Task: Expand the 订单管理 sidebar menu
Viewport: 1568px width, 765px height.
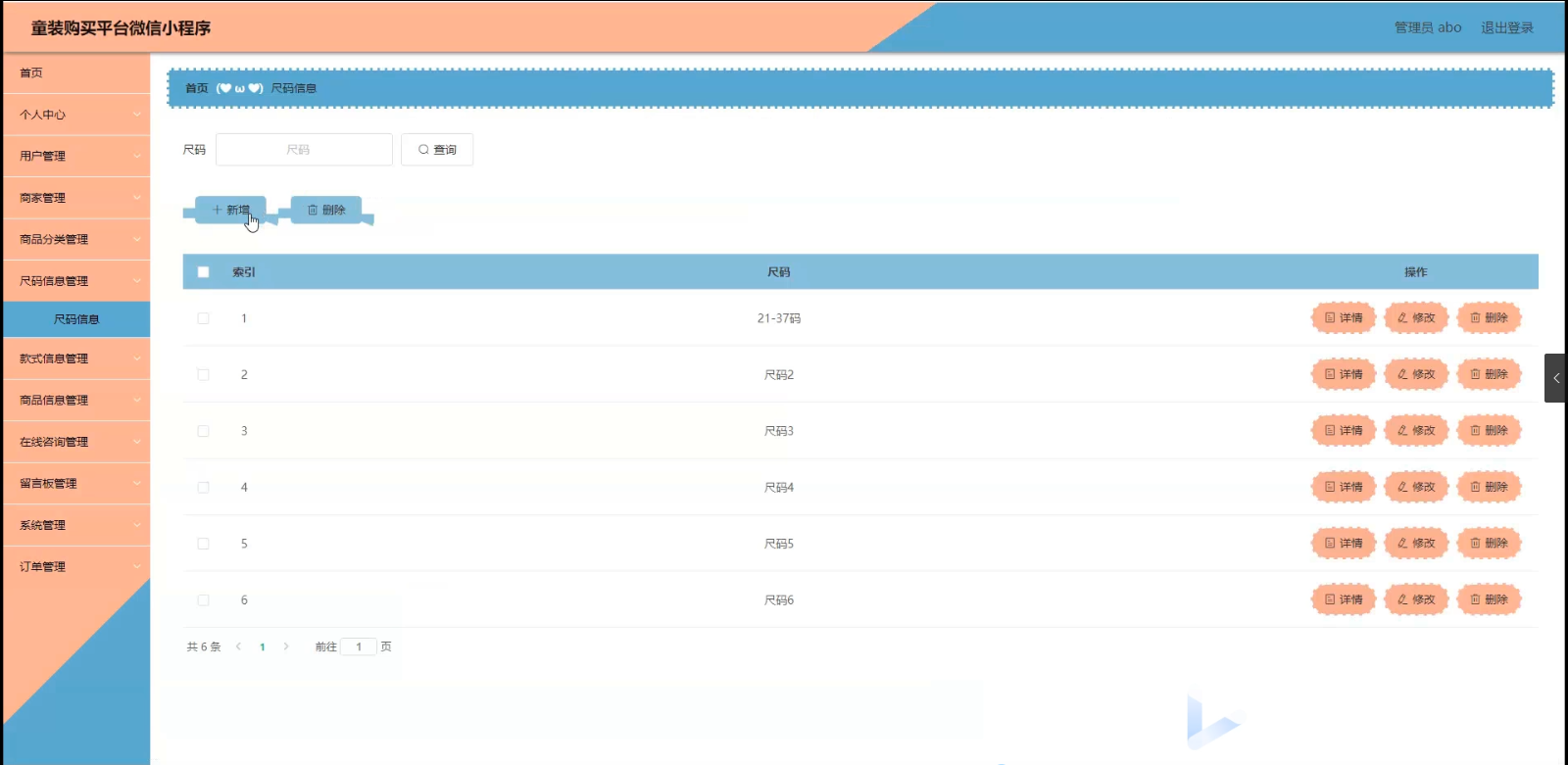Action: [x=76, y=567]
